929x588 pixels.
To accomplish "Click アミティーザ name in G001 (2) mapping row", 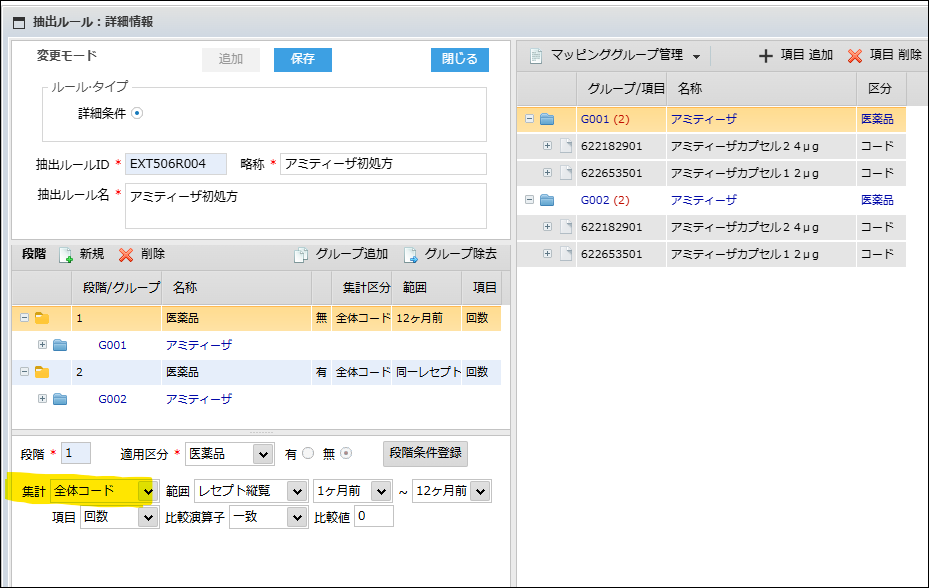I will tap(704, 119).
